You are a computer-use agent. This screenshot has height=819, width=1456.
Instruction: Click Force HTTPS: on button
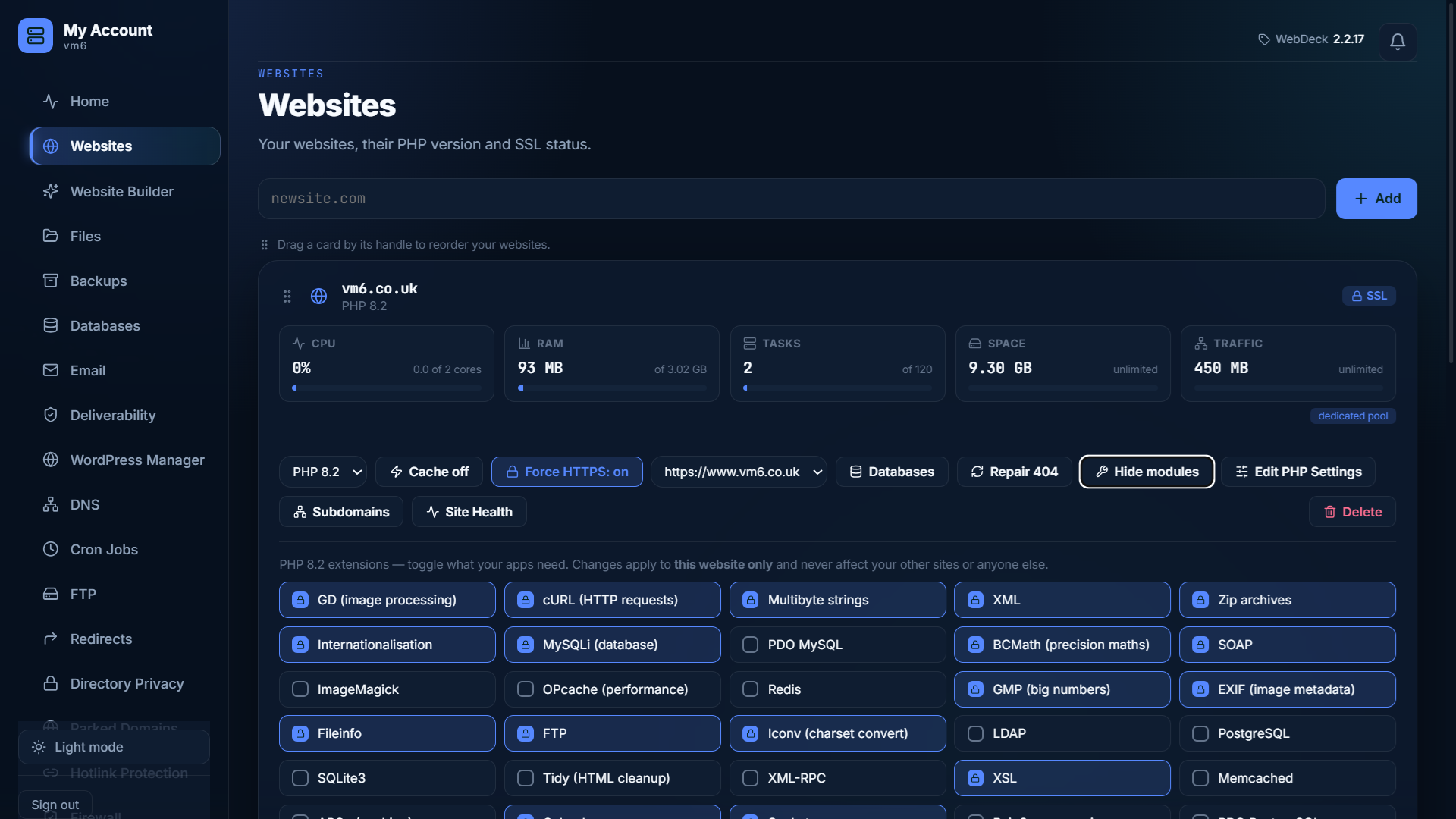pos(567,472)
